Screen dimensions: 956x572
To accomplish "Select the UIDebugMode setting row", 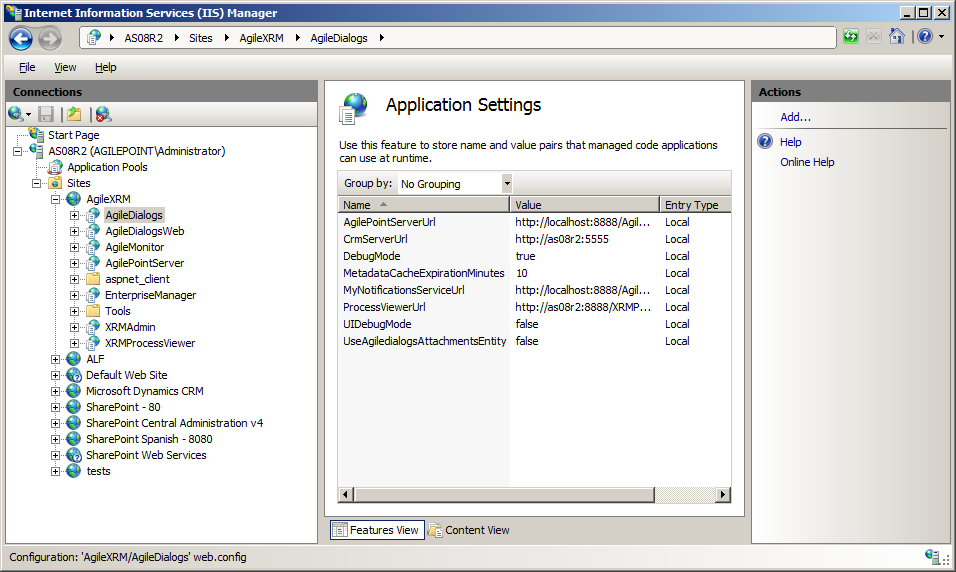I will pyautogui.click(x=534, y=324).
